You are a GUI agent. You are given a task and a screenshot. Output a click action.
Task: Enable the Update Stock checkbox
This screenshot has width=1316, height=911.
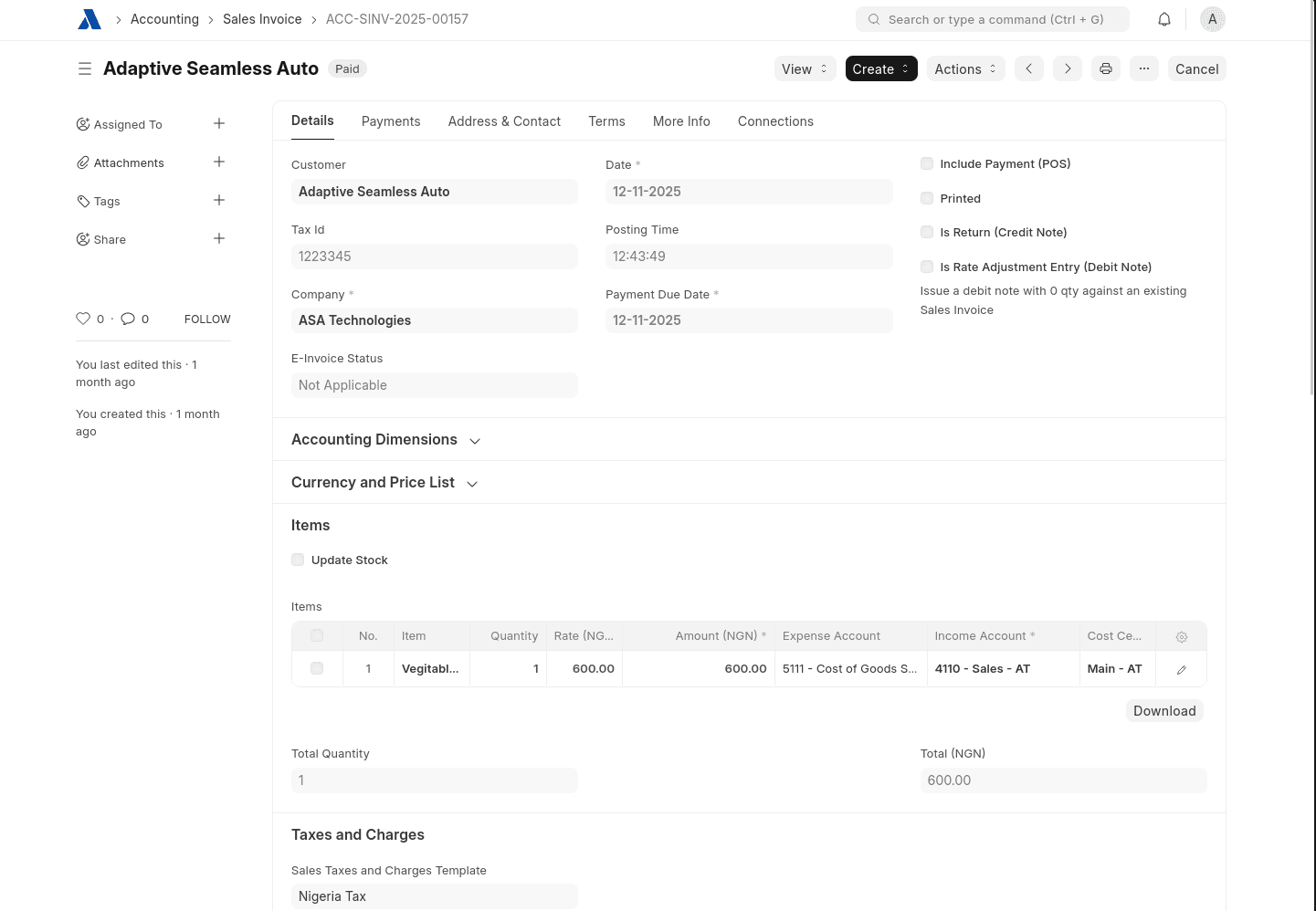pos(298,560)
